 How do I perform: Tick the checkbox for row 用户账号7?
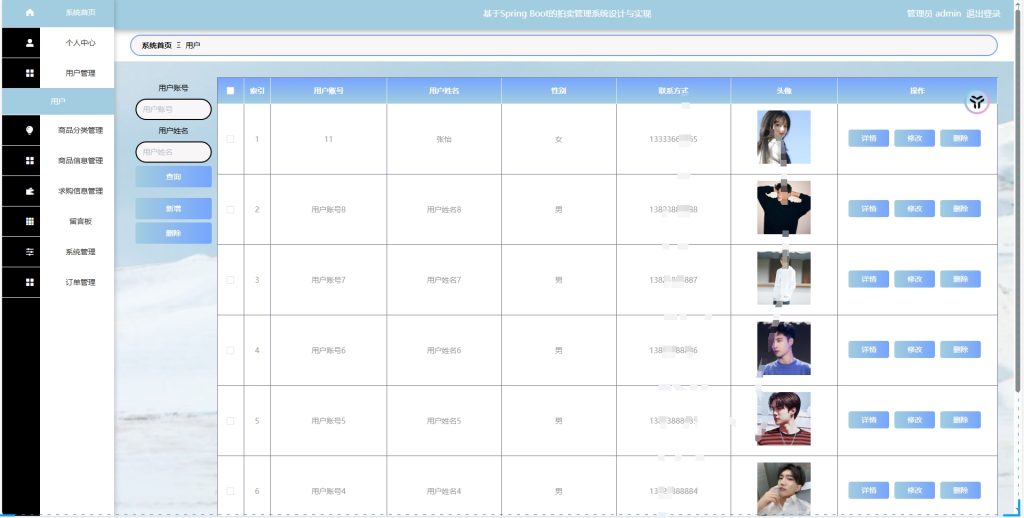point(231,280)
